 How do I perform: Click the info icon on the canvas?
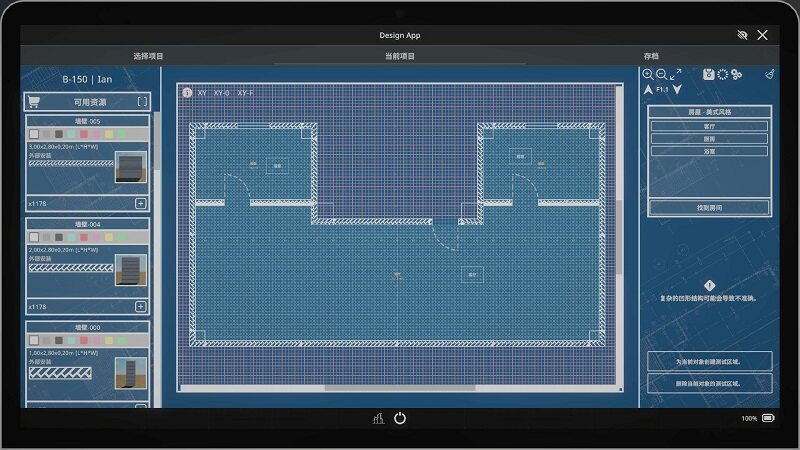(187, 93)
